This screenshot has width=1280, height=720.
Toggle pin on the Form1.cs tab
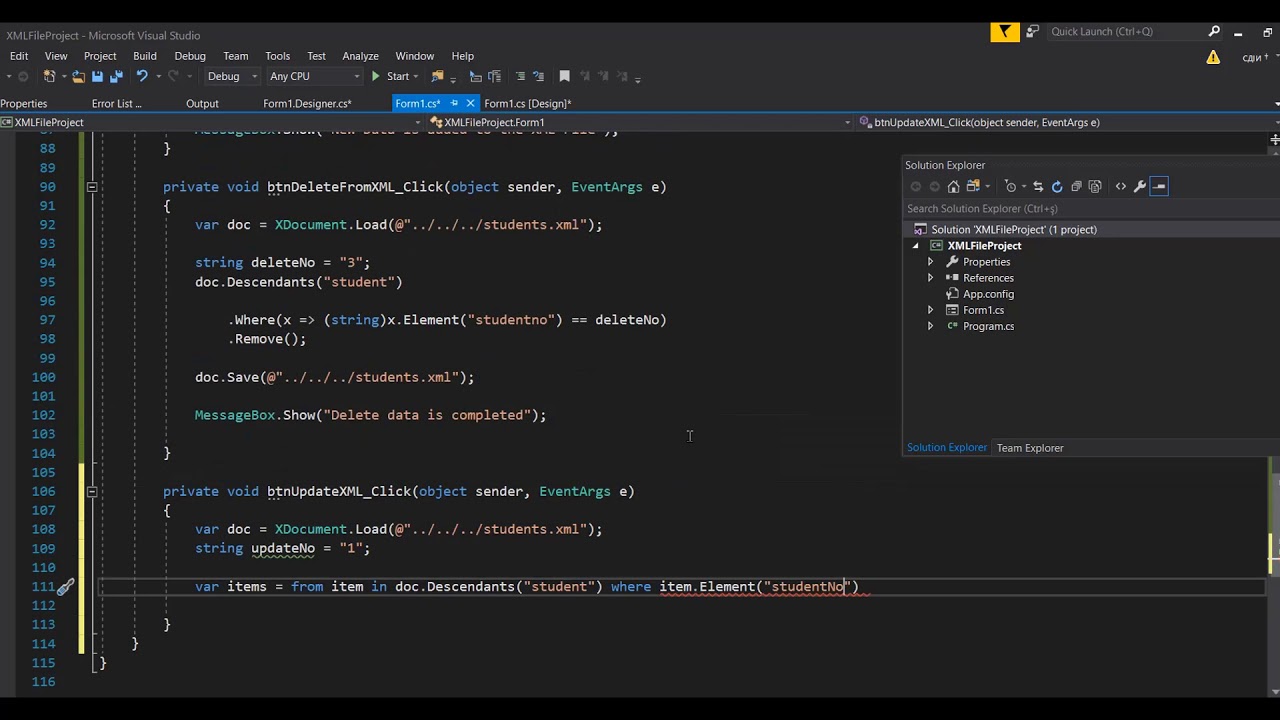point(454,103)
